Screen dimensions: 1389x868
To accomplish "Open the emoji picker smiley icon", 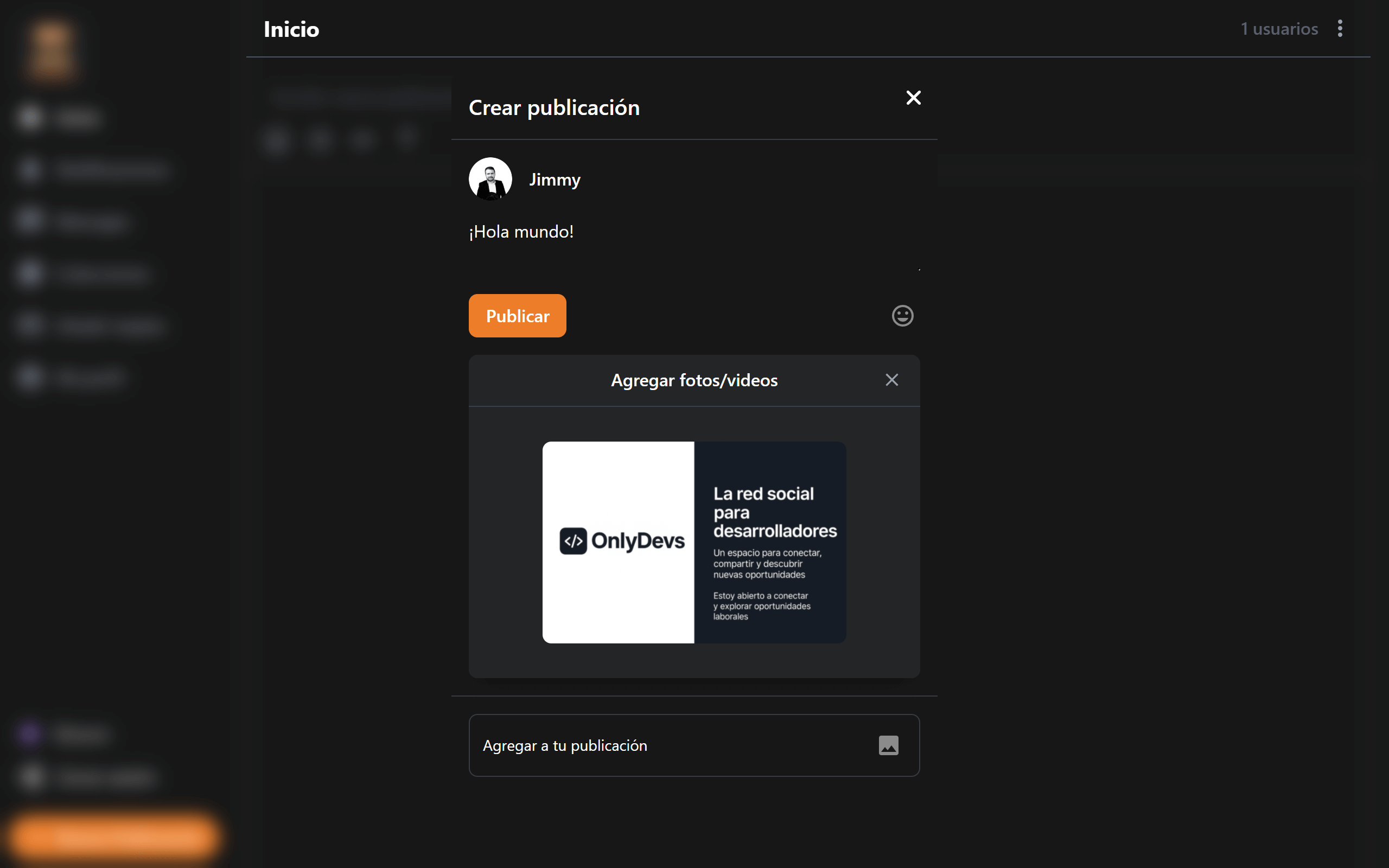I will click(x=902, y=316).
